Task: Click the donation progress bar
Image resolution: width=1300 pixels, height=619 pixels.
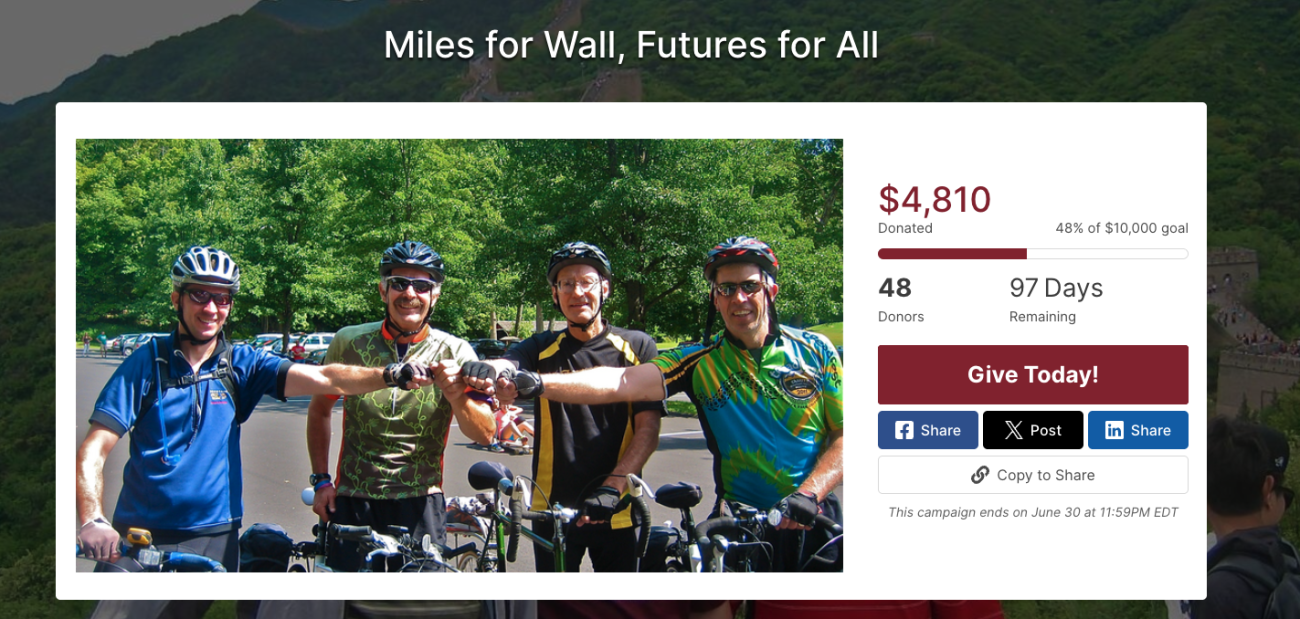Action: [1033, 254]
